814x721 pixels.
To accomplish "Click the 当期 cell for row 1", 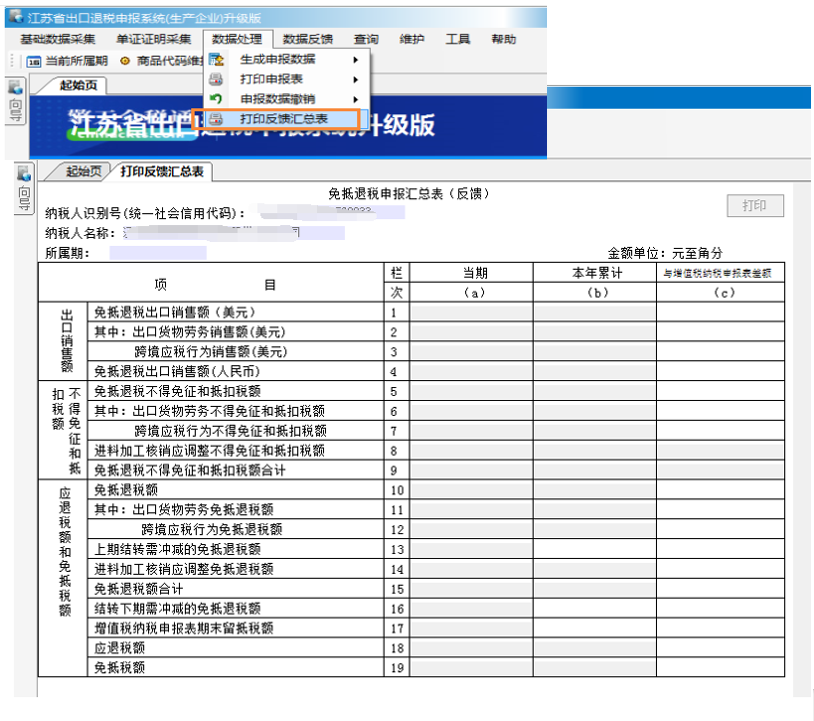I will pyautogui.click(x=470, y=312).
